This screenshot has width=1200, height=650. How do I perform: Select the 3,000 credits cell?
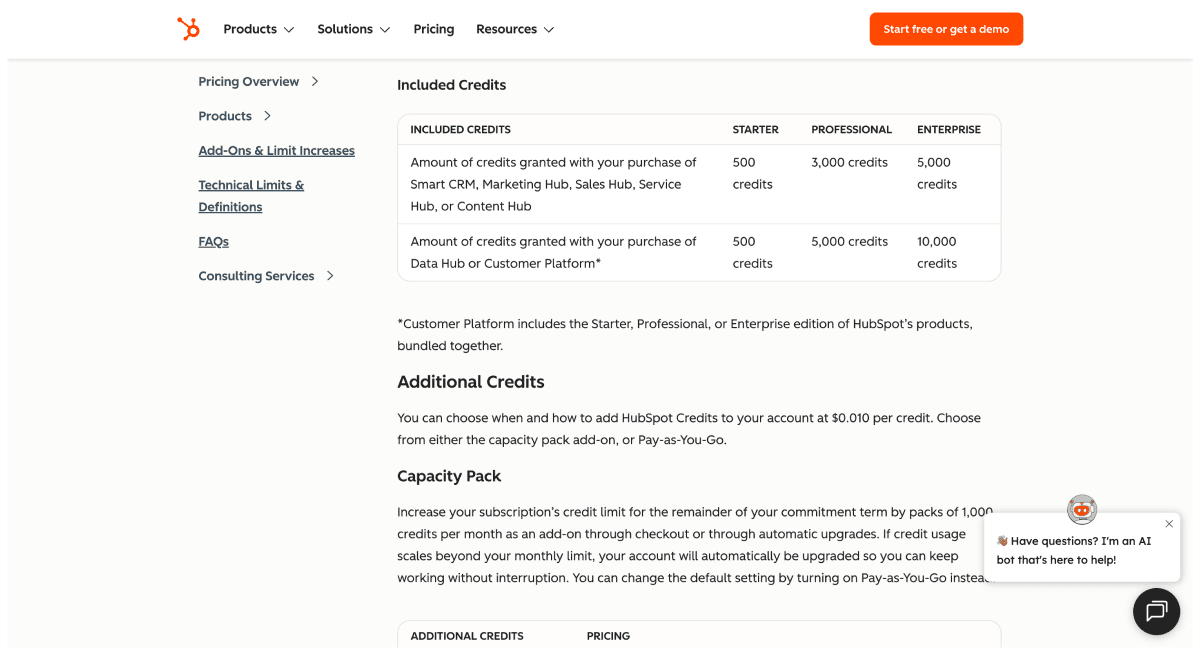click(849, 162)
